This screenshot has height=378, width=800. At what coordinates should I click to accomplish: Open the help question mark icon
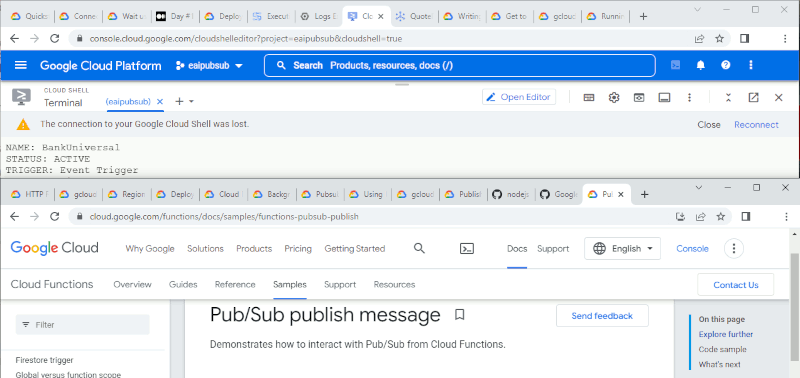pos(726,65)
